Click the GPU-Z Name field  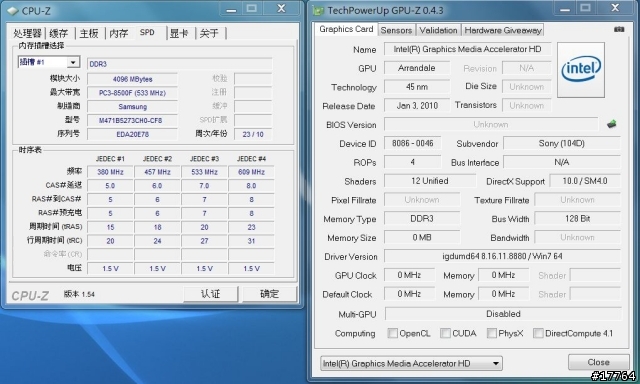467,49
